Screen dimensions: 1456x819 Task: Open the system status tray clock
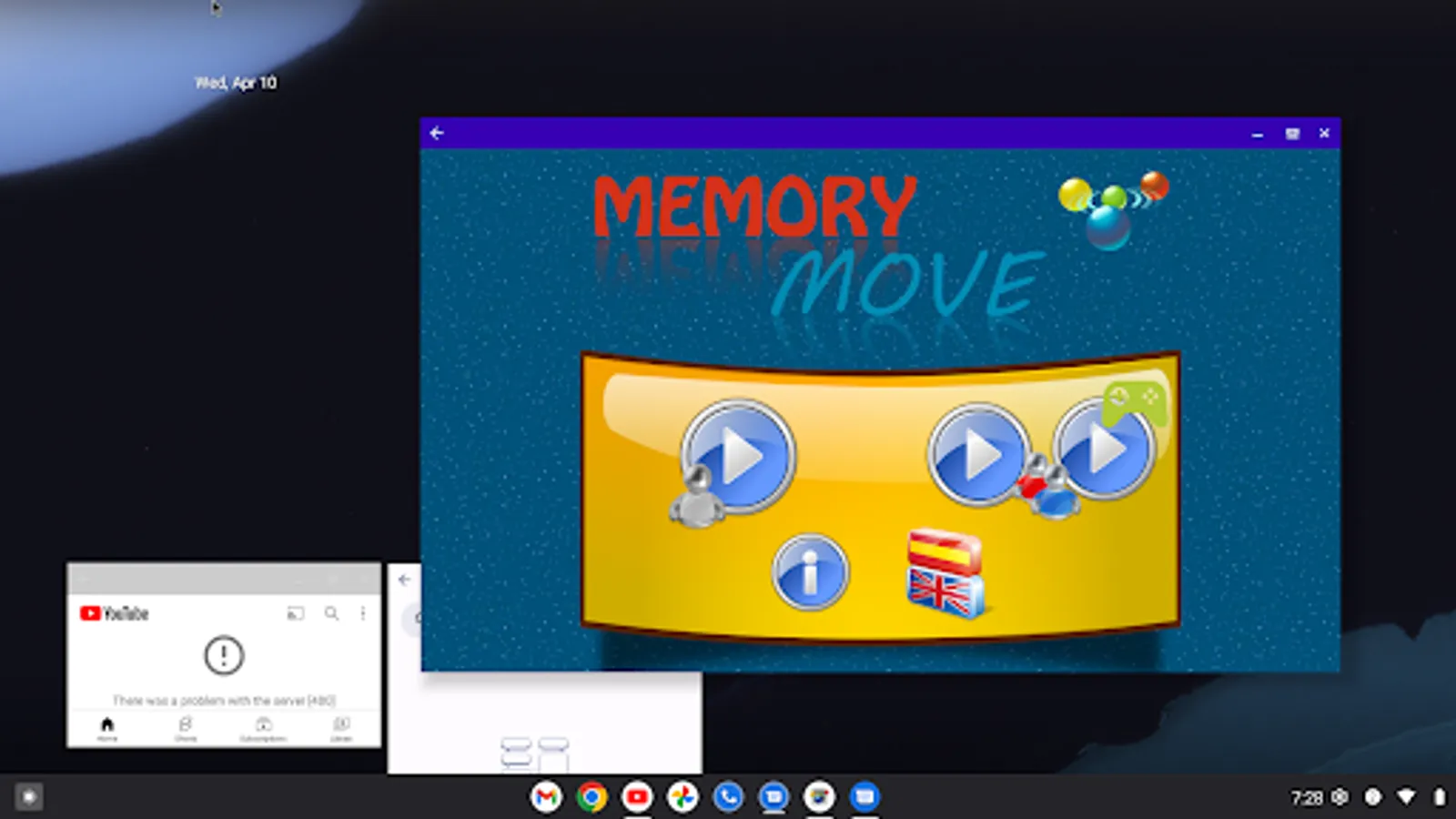click(x=1305, y=798)
